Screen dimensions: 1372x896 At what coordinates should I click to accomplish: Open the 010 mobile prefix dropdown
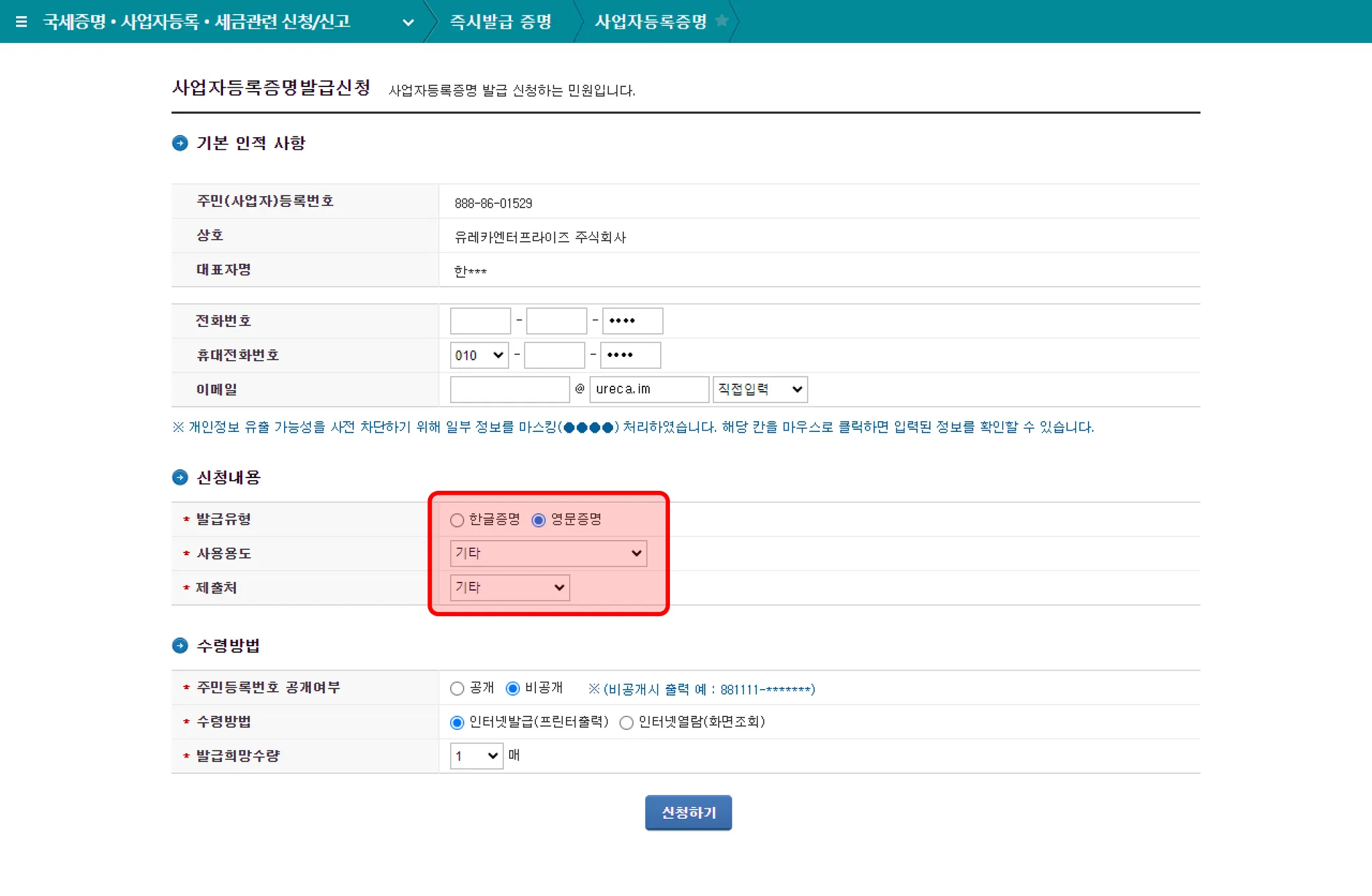479,355
